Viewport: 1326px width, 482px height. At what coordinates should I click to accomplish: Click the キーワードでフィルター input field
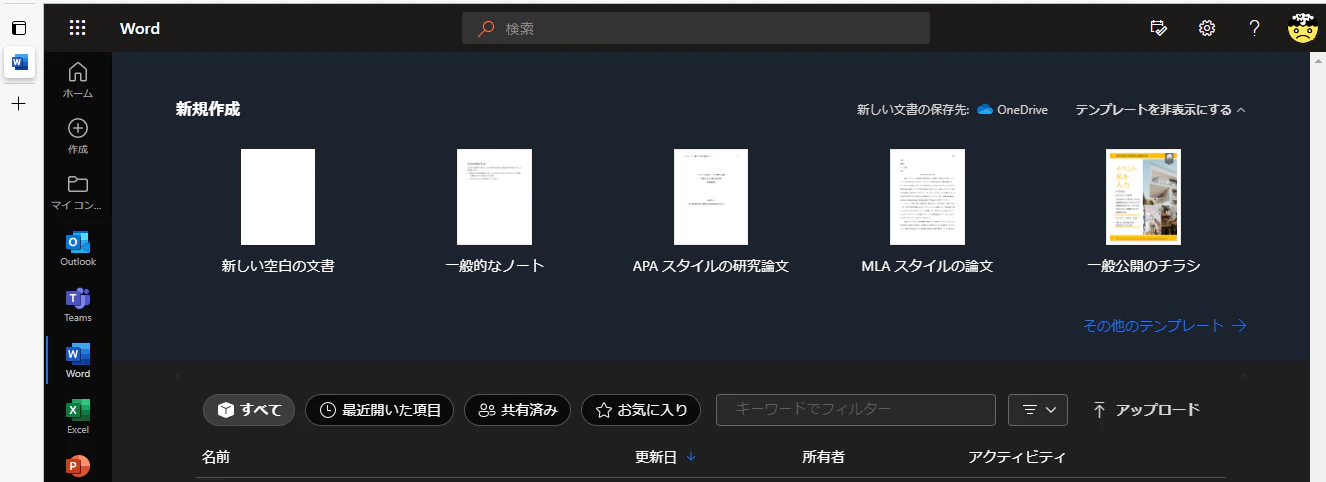point(856,410)
